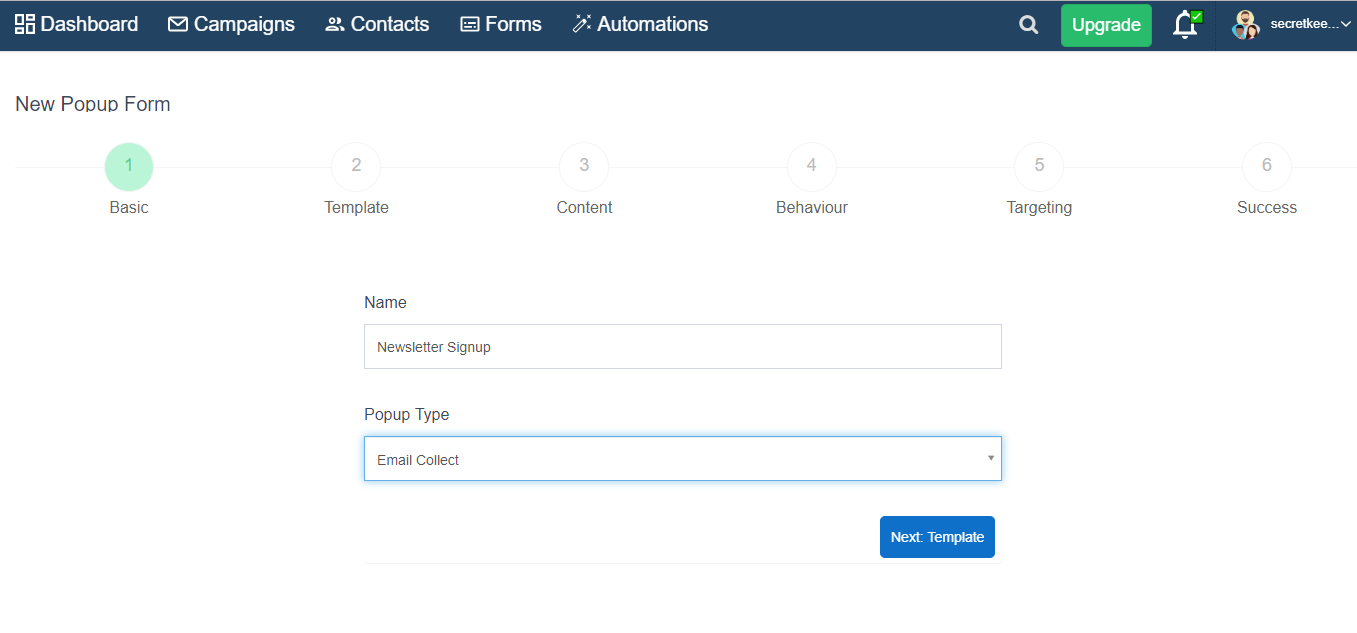1357x633 pixels.
Task: Jump to step 2 Template
Action: (356, 167)
